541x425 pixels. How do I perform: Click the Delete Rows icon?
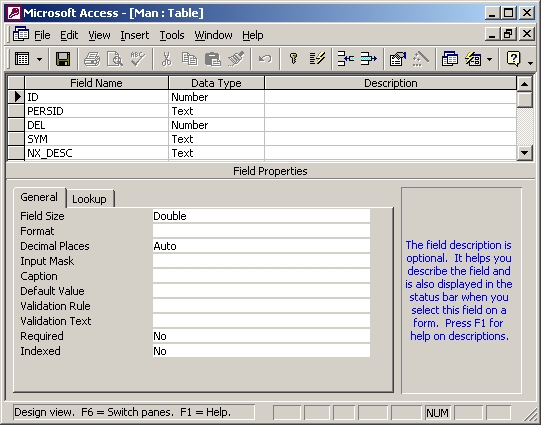pyautogui.click(x=368, y=59)
